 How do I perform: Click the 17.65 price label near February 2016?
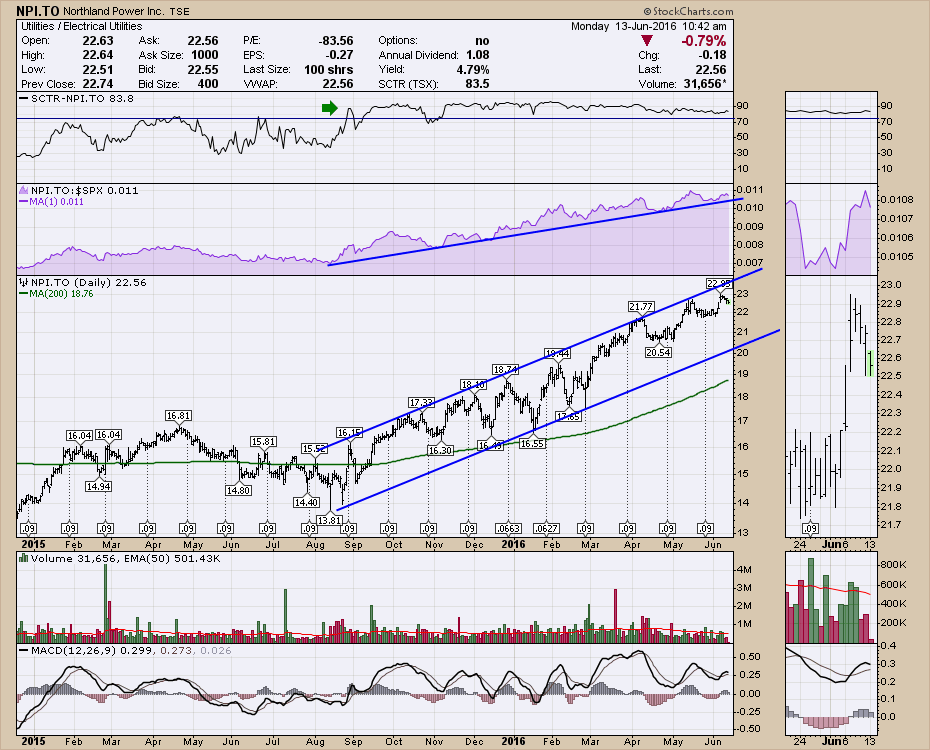point(569,416)
